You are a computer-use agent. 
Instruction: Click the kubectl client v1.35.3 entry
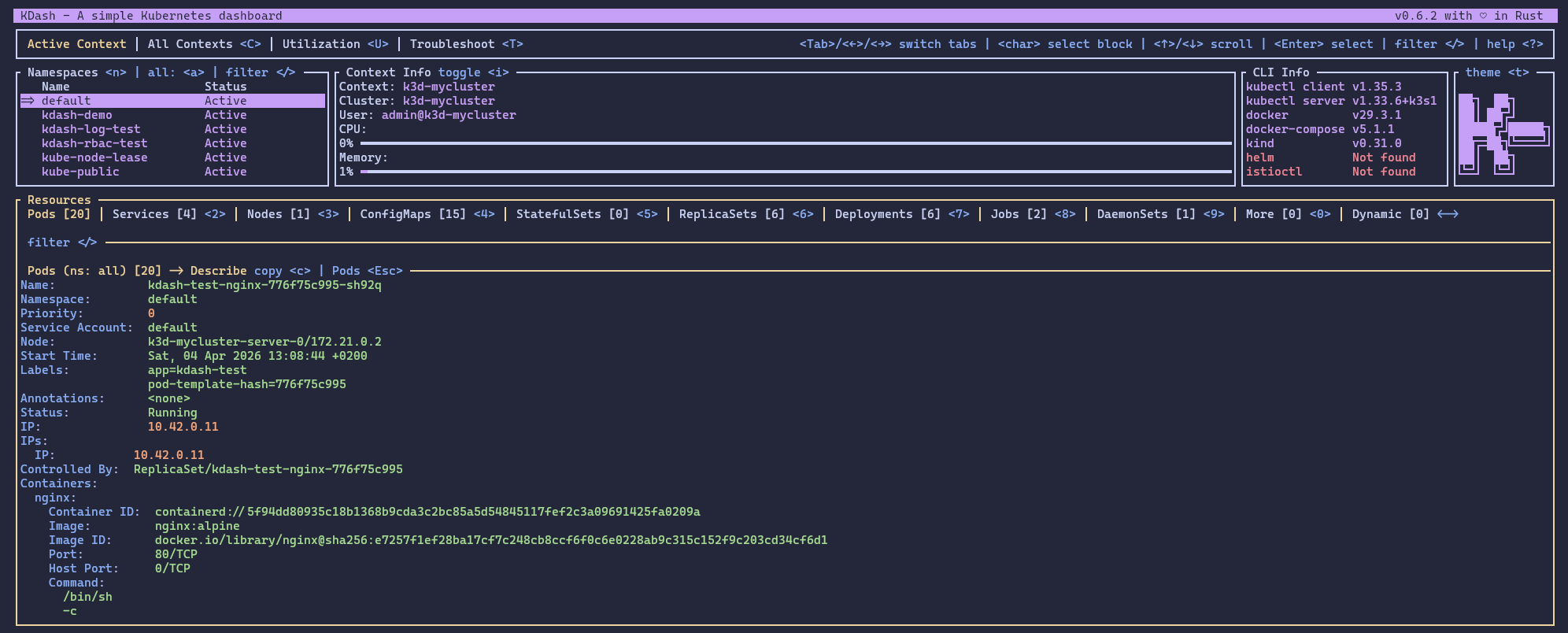point(1324,87)
